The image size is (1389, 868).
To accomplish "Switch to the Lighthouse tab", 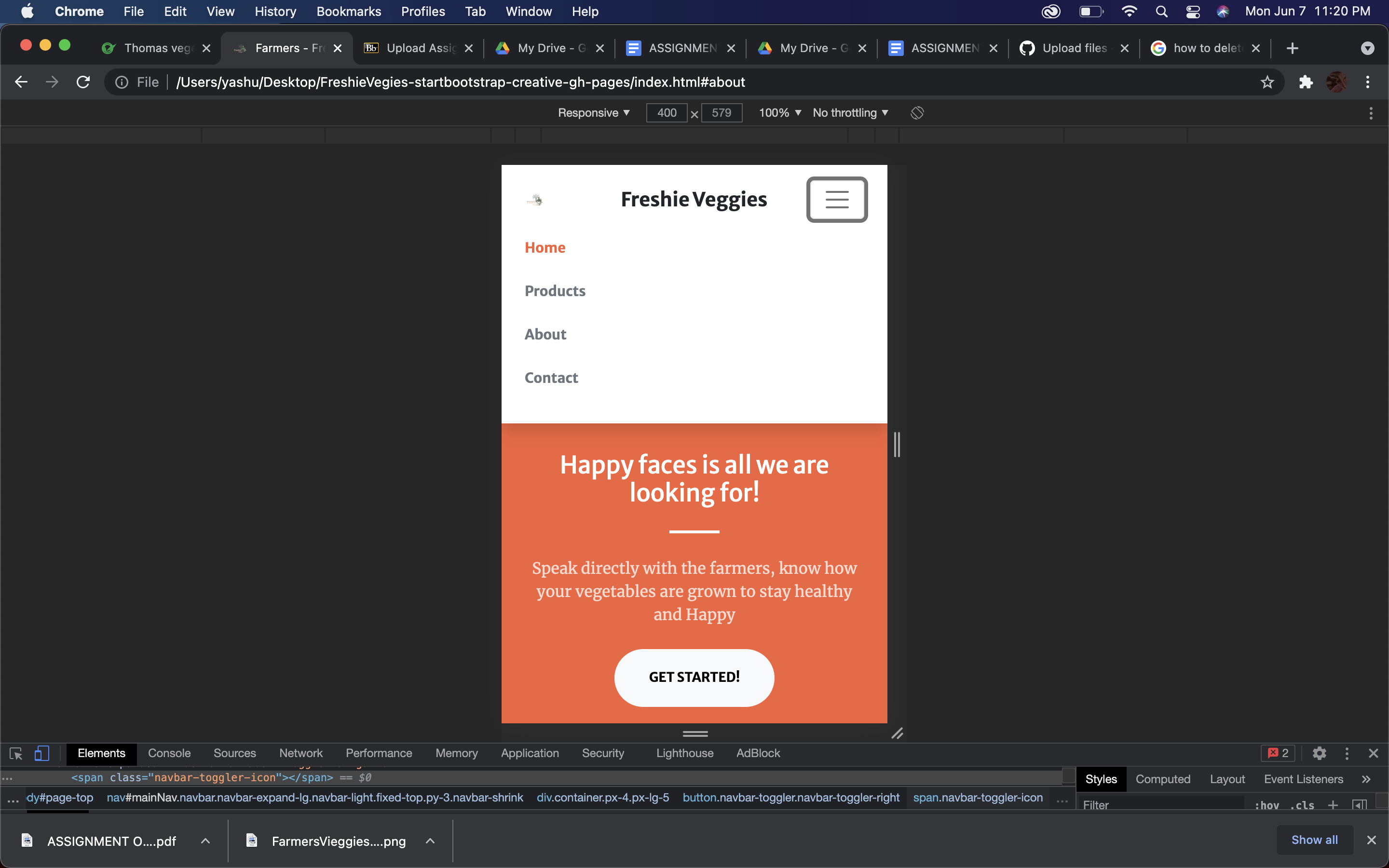I will (685, 753).
